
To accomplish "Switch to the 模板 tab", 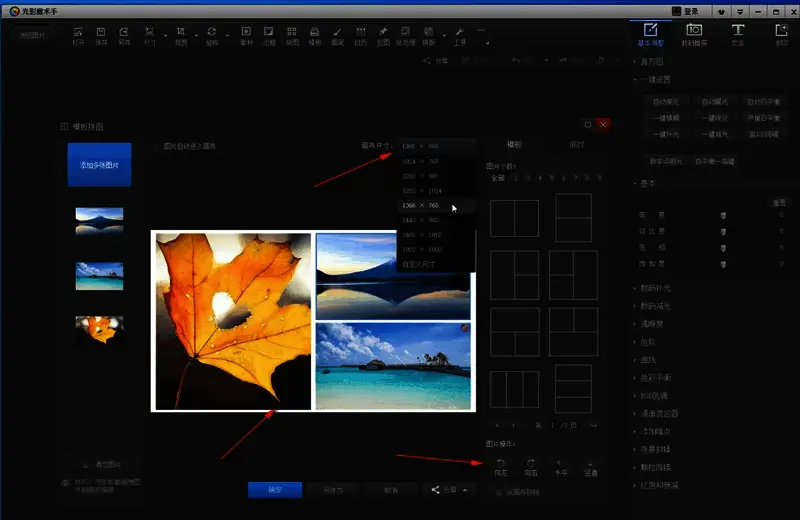I will [x=514, y=144].
